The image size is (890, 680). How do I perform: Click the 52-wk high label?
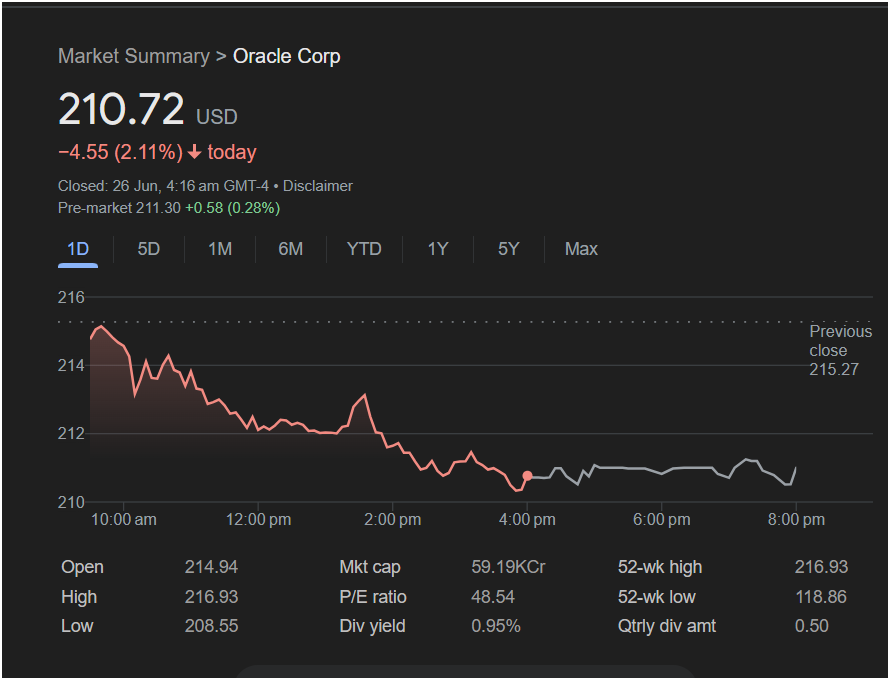(660, 567)
